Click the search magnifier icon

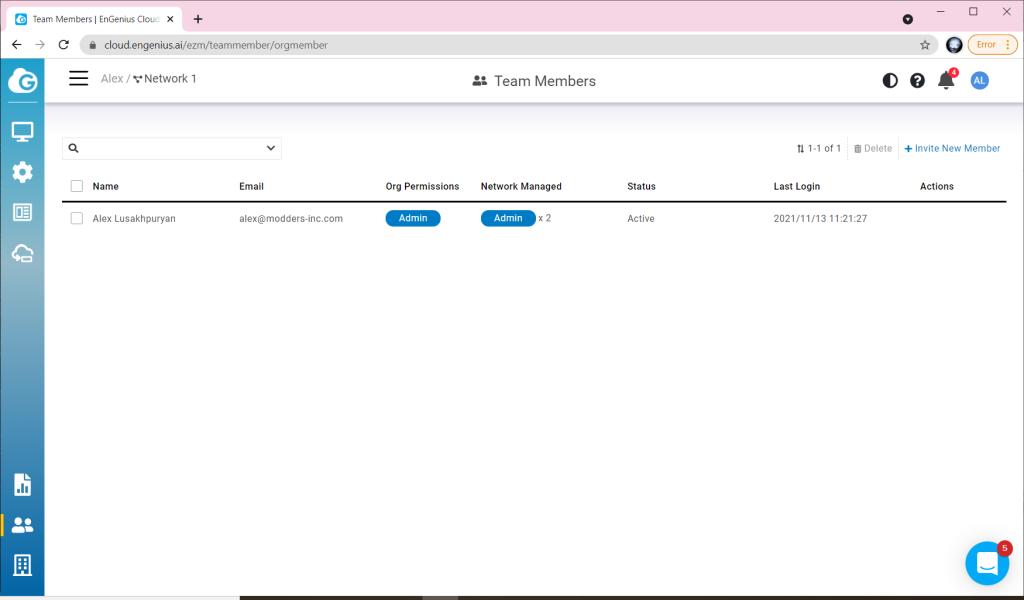pyautogui.click(x=74, y=148)
